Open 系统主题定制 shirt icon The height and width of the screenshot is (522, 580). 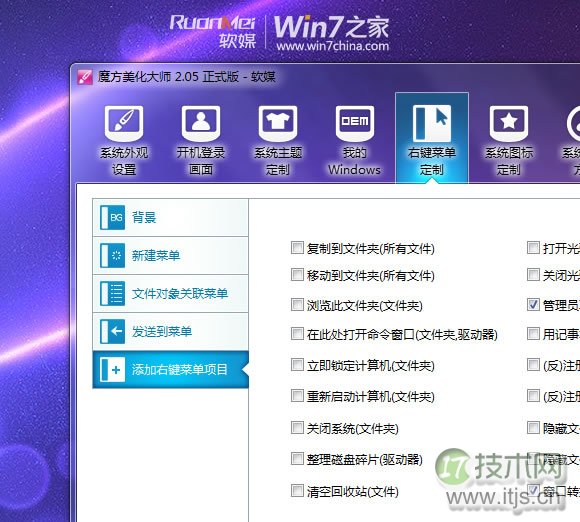(278, 124)
